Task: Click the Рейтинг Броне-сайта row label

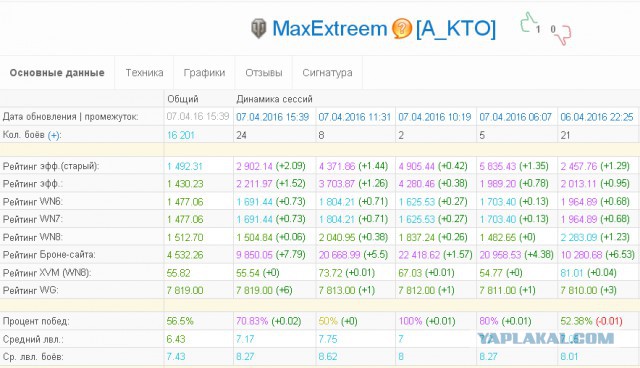Action: point(49,255)
